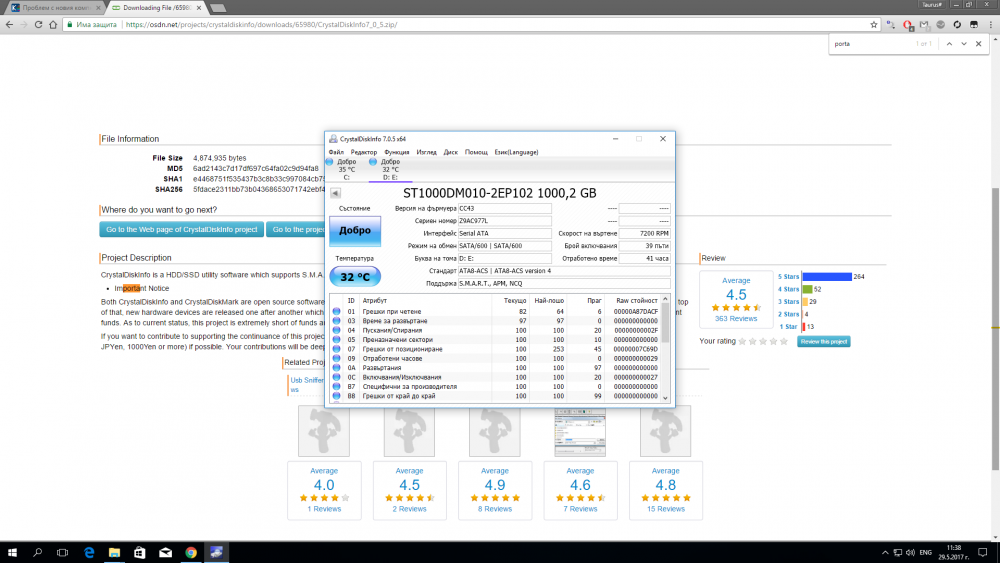
Task: Click the CrystalDiskInfo title bar icon
Action: (333, 139)
